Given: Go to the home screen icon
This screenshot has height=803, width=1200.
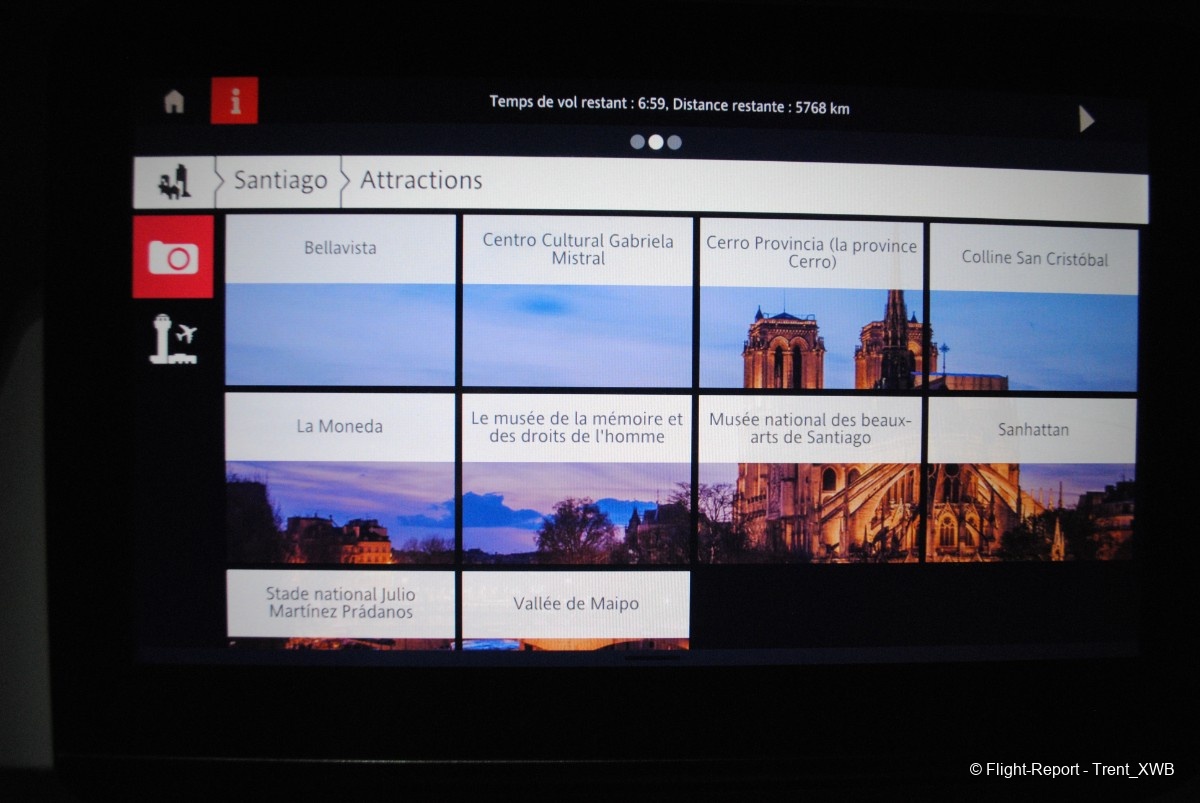Looking at the screenshot, I should (x=174, y=101).
